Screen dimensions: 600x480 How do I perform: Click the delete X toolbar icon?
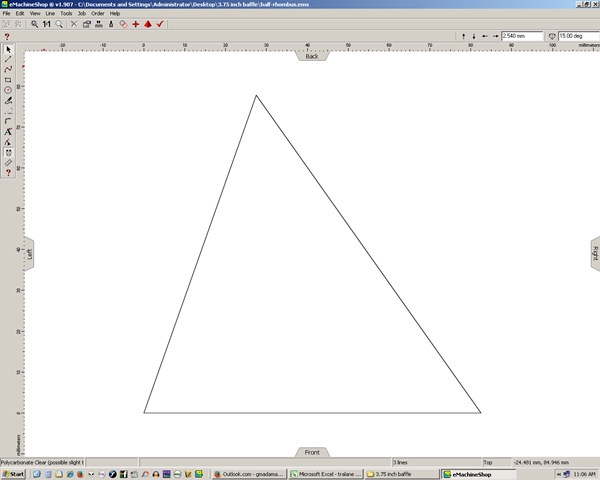(x=74, y=24)
